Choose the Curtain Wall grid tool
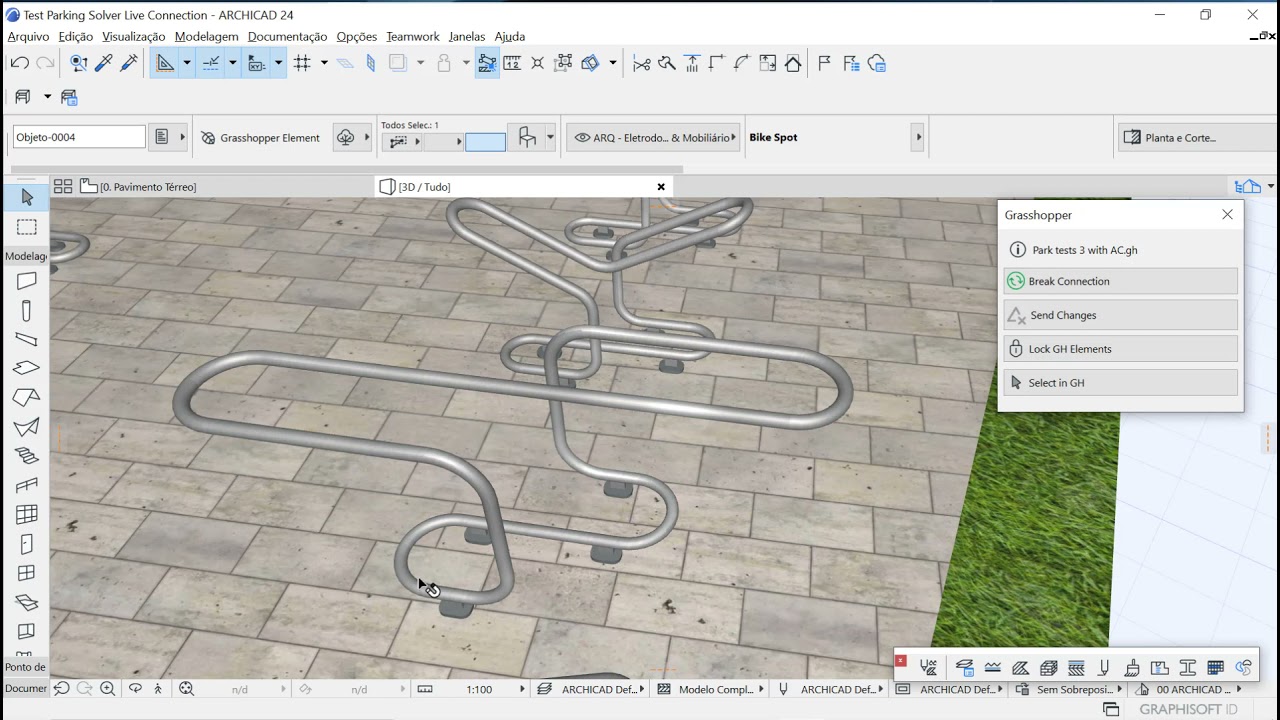This screenshot has width=1280, height=720. (27, 514)
